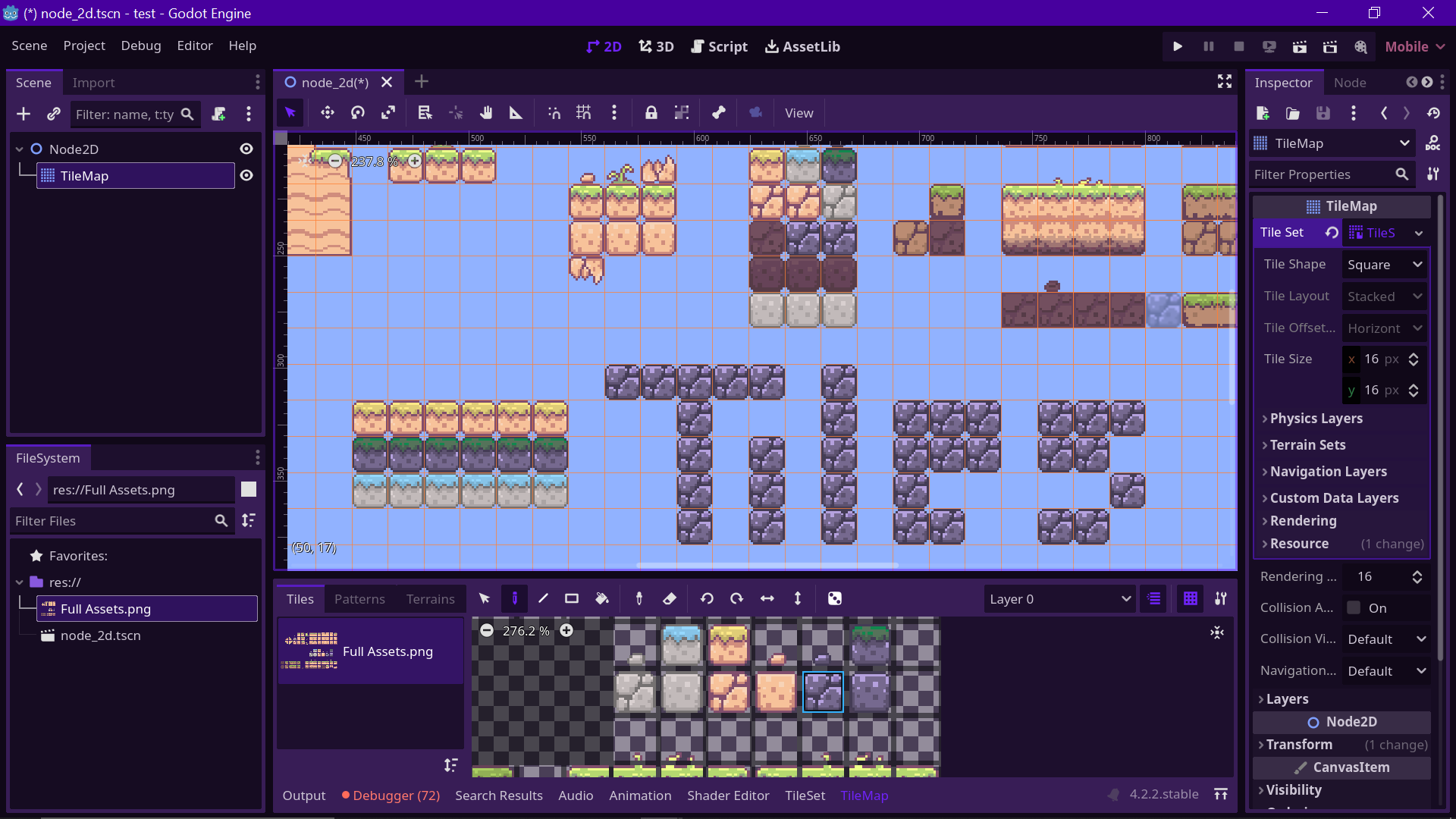This screenshot has height=819, width=1456.
Task: Select the TileMap line tool
Action: coord(543,598)
